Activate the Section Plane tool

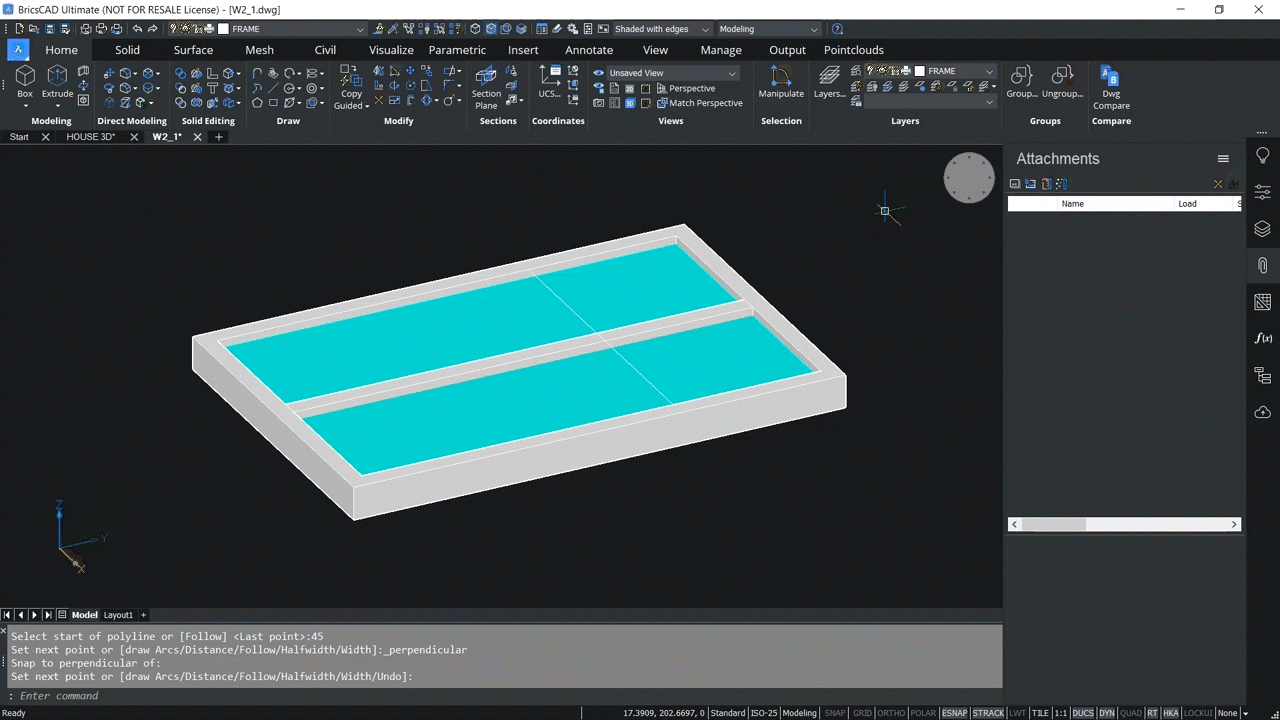pos(485,85)
